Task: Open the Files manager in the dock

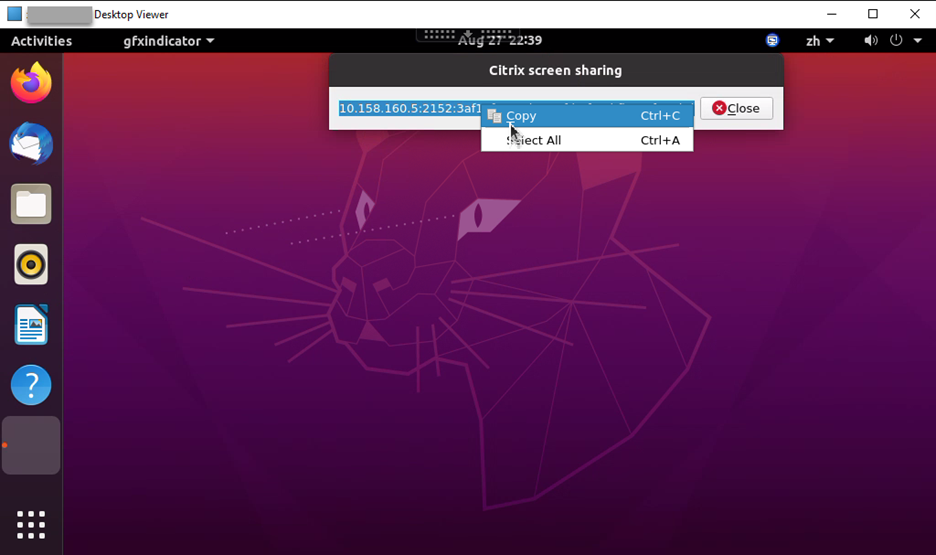Action: (x=31, y=204)
